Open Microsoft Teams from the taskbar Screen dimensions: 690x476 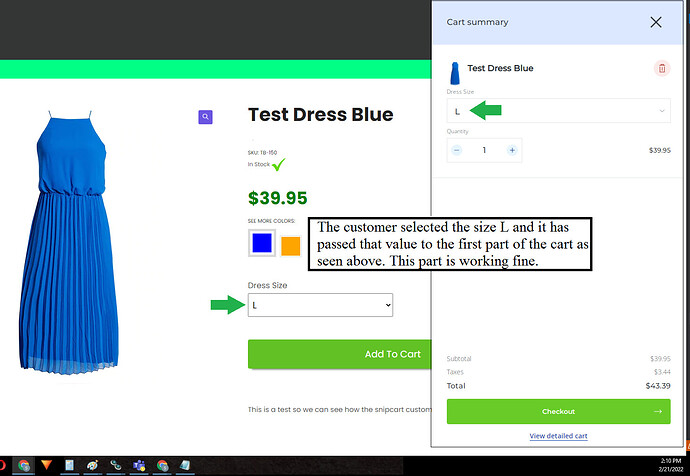tap(139, 465)
